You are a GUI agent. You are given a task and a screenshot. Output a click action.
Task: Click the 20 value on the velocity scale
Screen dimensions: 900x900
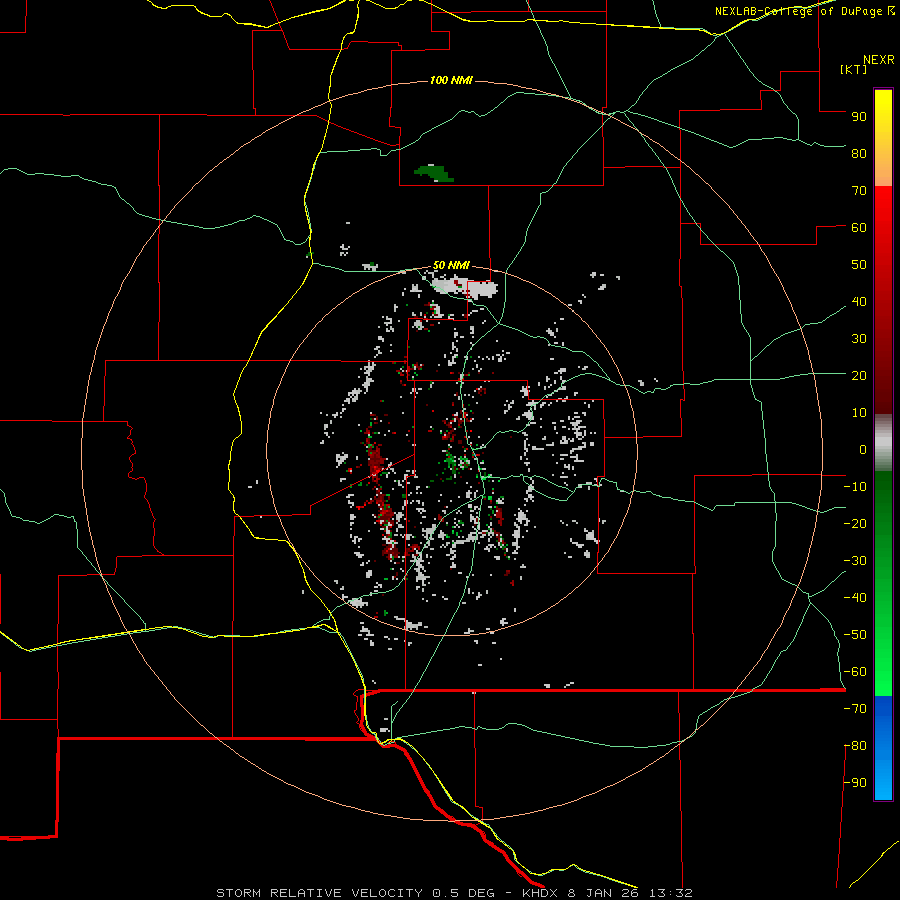coord(859,375)
